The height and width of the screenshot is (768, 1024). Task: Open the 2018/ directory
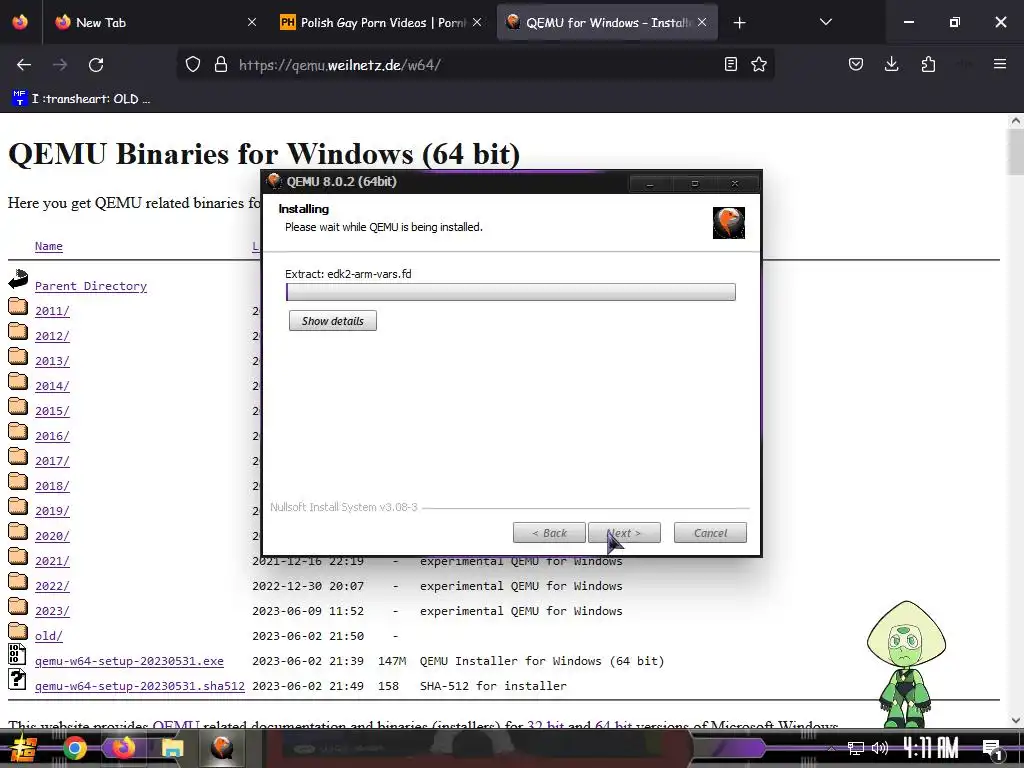52,486
